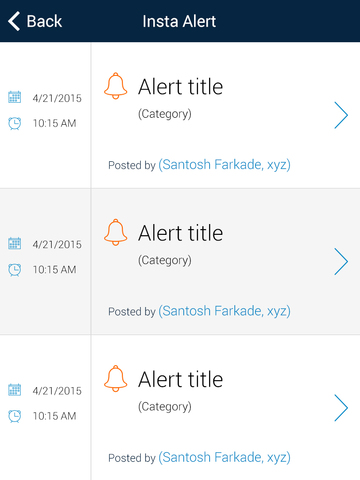
Task: Click the calendar icon in first alert row
Action: point(14,97)
